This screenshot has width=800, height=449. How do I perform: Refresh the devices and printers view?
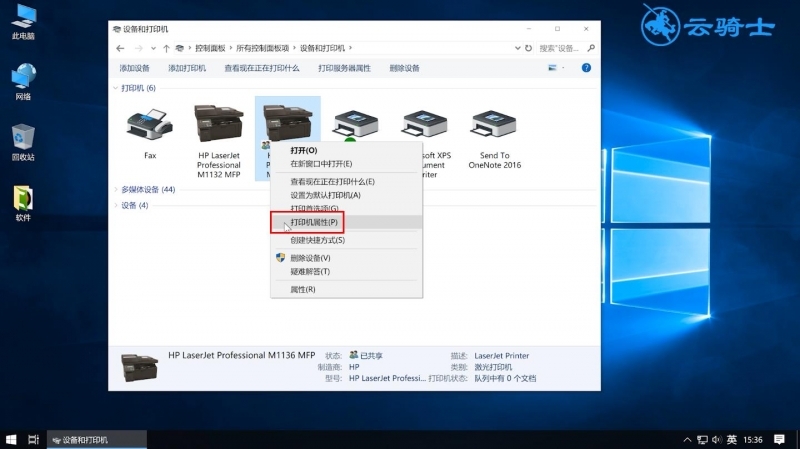pyautogui.click(x=529, y=48)
